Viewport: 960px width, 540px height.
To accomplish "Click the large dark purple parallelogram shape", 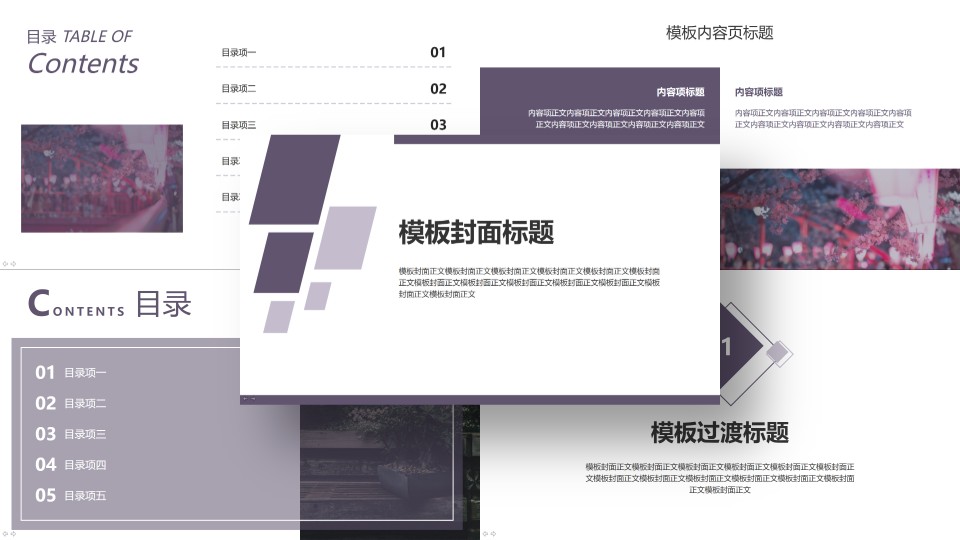I will tap(294, 179).
